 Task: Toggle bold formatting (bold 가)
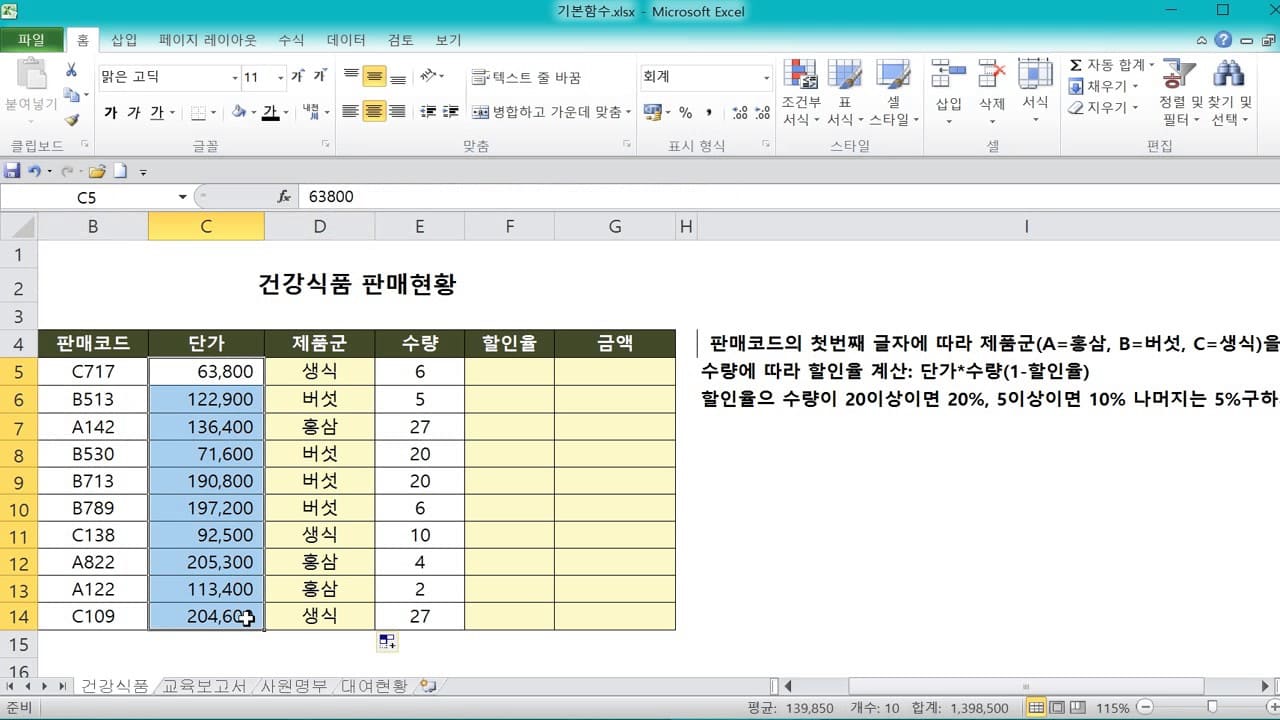[110, 112]
